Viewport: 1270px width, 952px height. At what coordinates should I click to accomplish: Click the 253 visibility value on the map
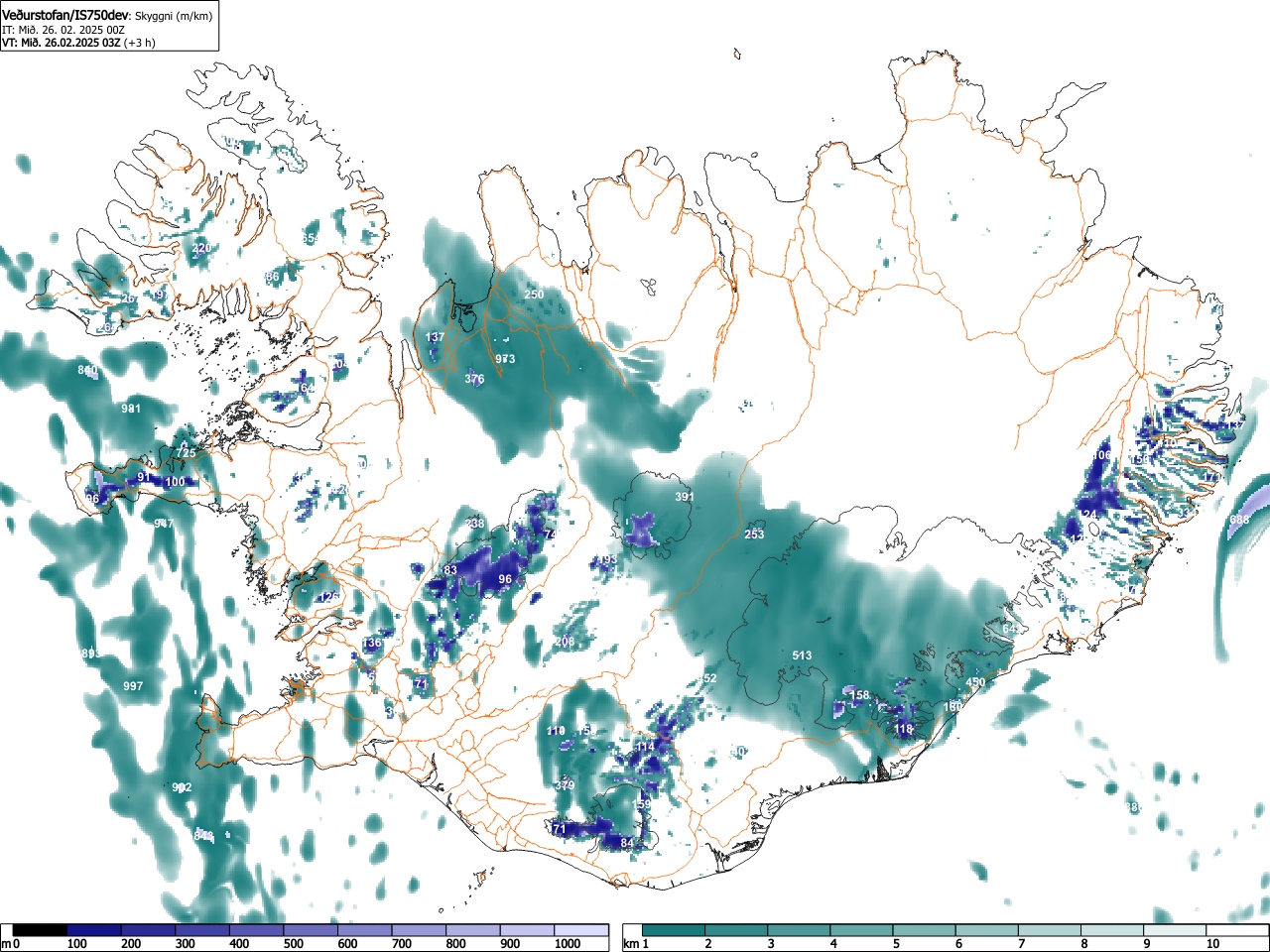point(754,535)
